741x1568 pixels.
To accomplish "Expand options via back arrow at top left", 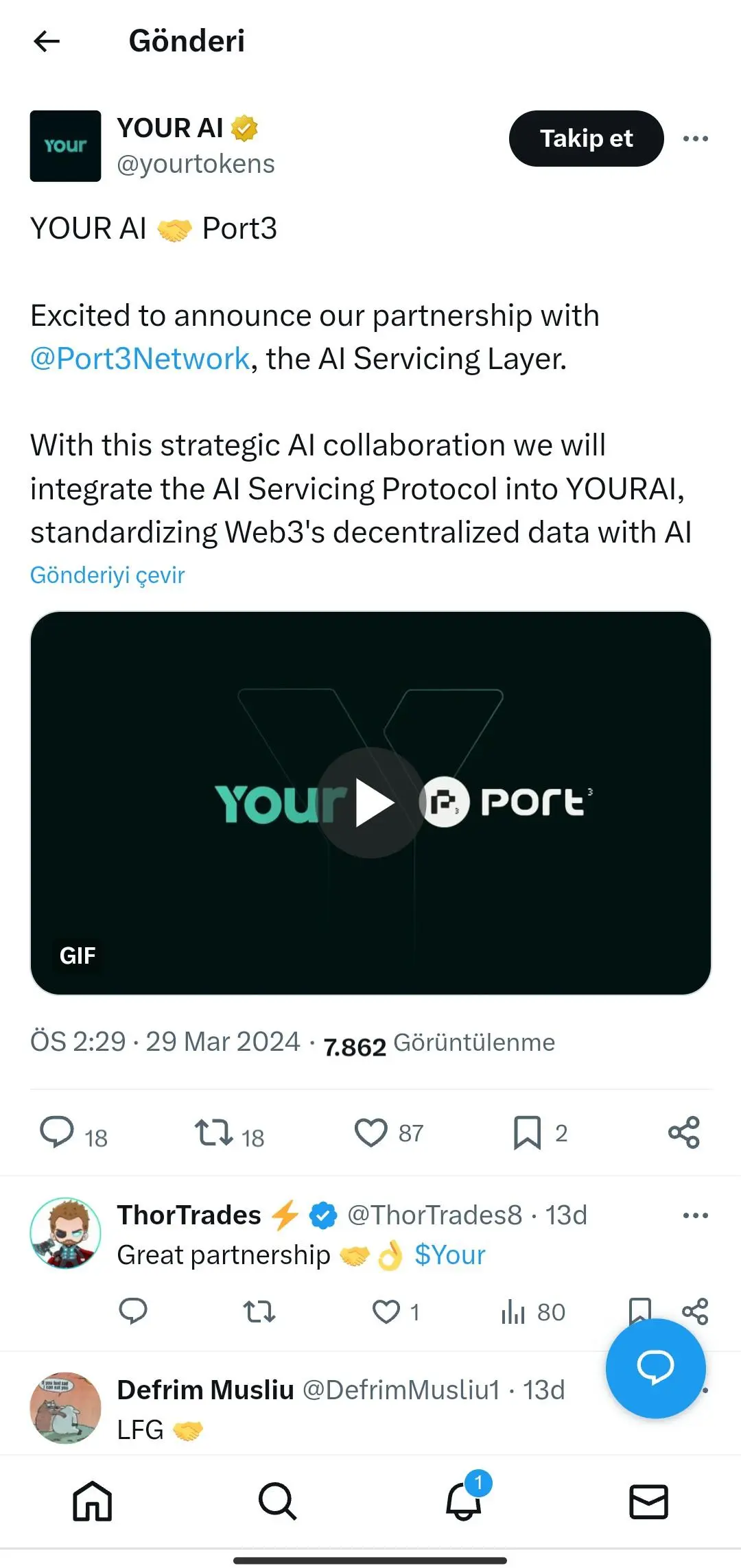I will click(47, 41).
